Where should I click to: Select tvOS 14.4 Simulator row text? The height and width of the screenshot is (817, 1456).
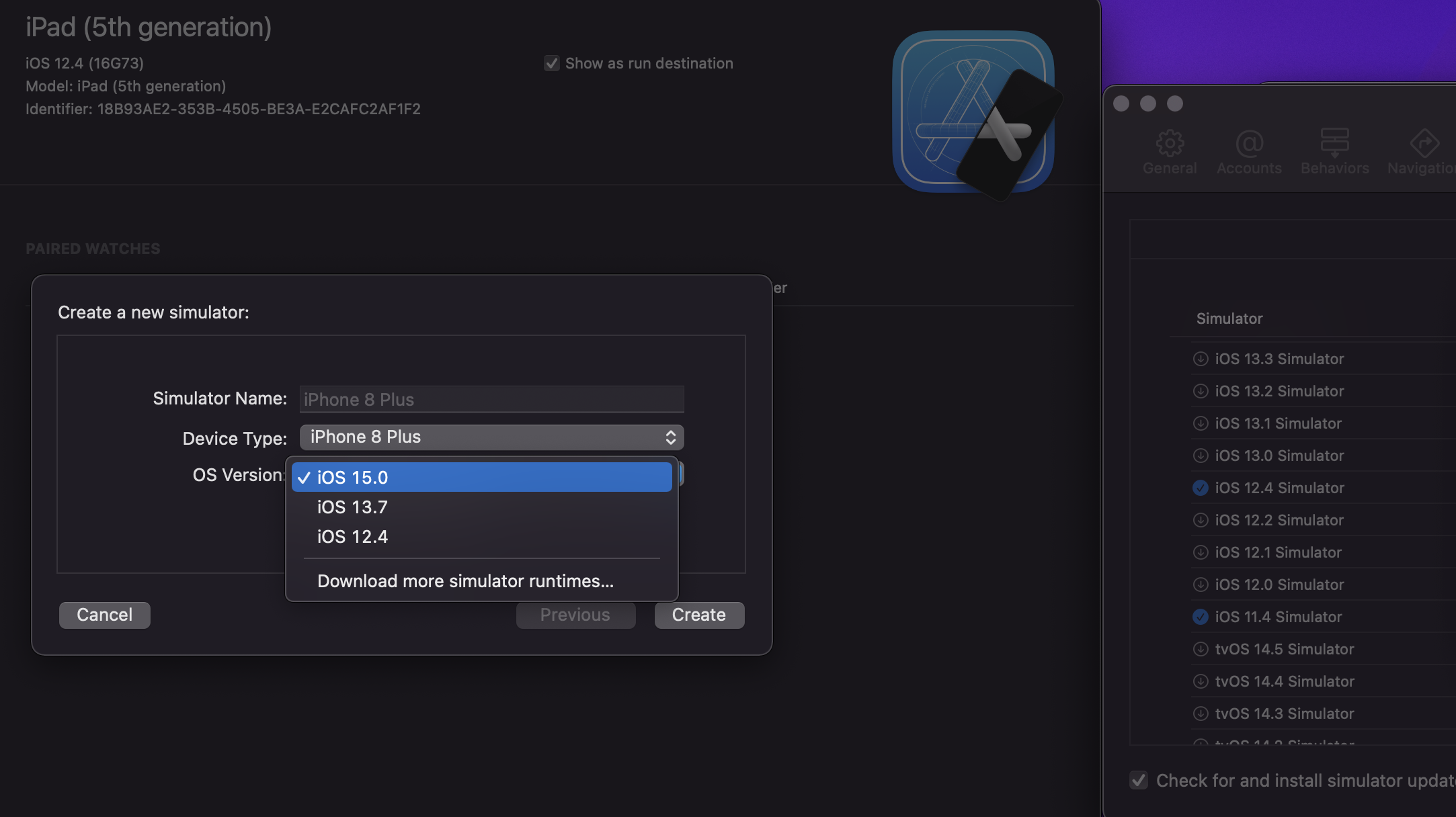pyautogui.click(x=1284, y=681)
